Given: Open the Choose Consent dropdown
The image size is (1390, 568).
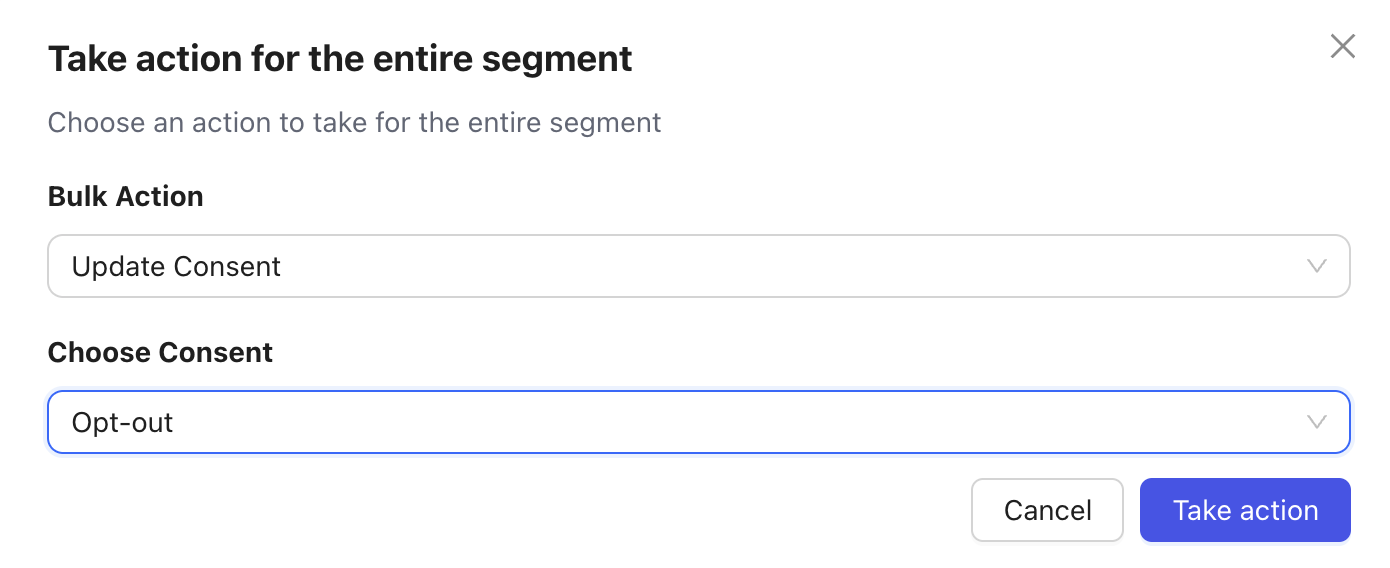Looking at the screenshot, I should pos(698,422).
